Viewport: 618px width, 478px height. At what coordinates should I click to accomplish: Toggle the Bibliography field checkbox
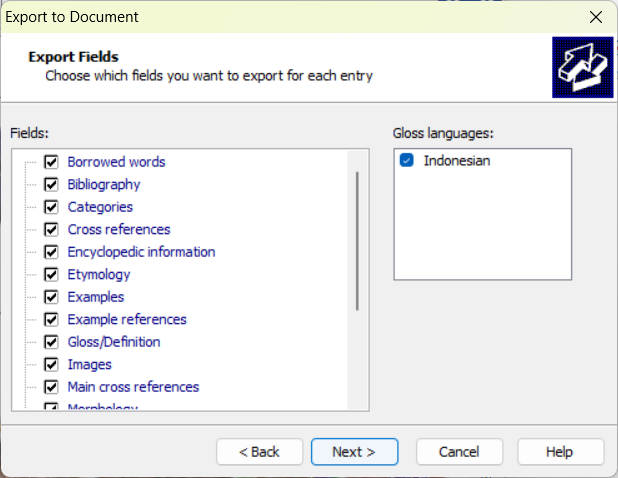[52, 184]
